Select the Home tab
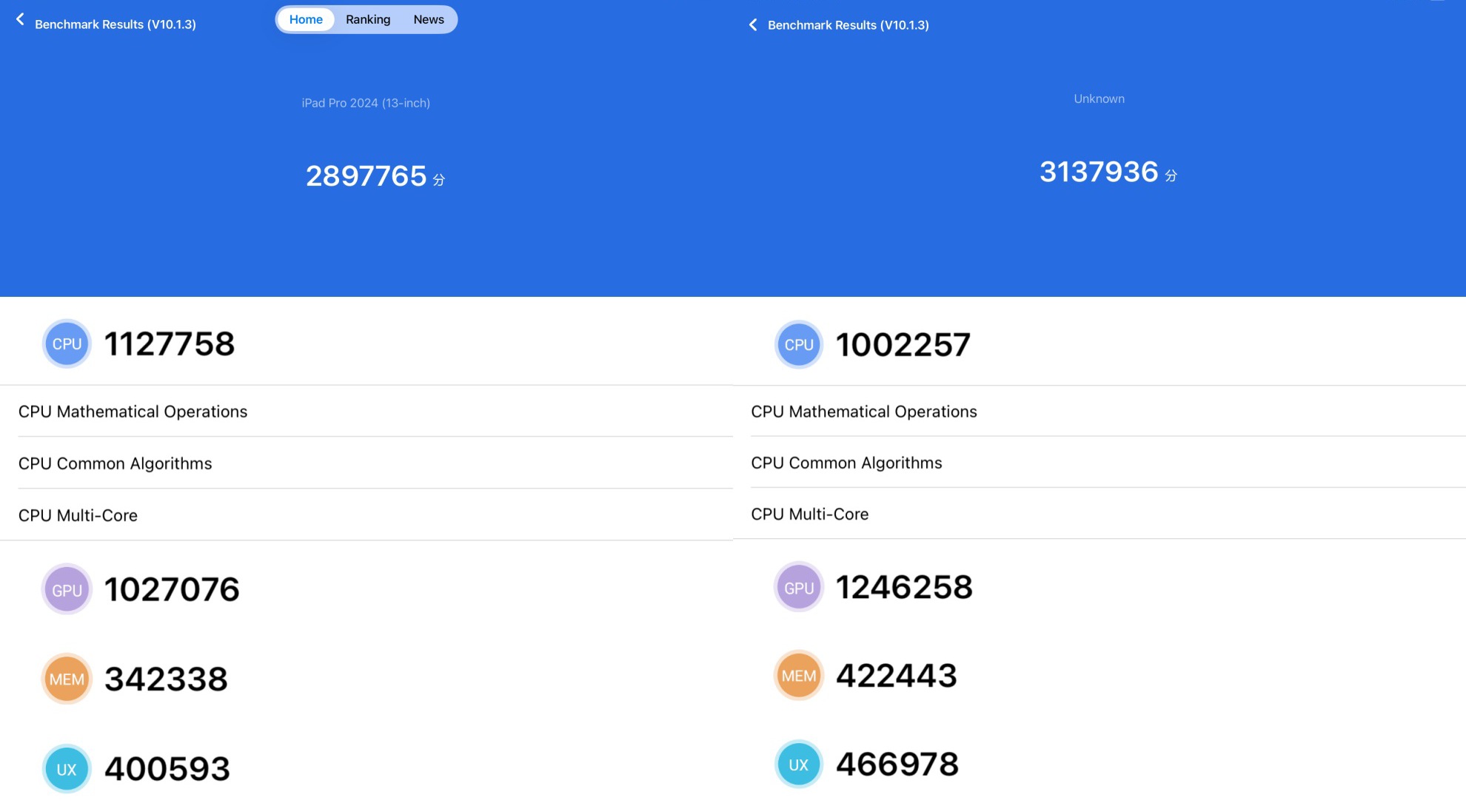Viewport: 1466px width, 812px height. [x=306, y=19]
